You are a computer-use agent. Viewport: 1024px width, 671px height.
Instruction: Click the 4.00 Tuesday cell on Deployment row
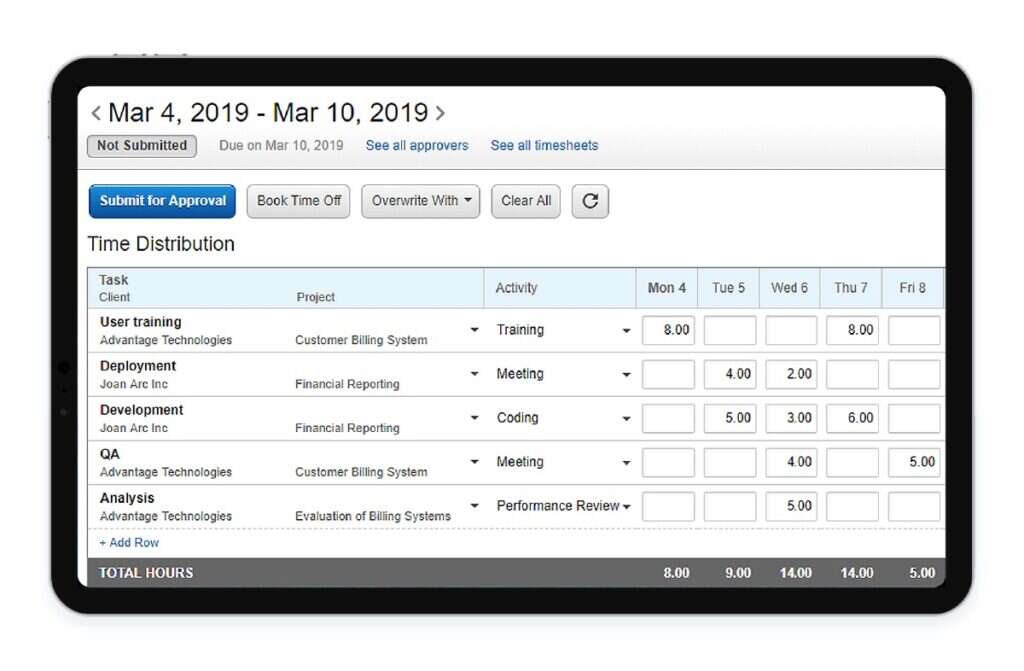coord(729,374)
